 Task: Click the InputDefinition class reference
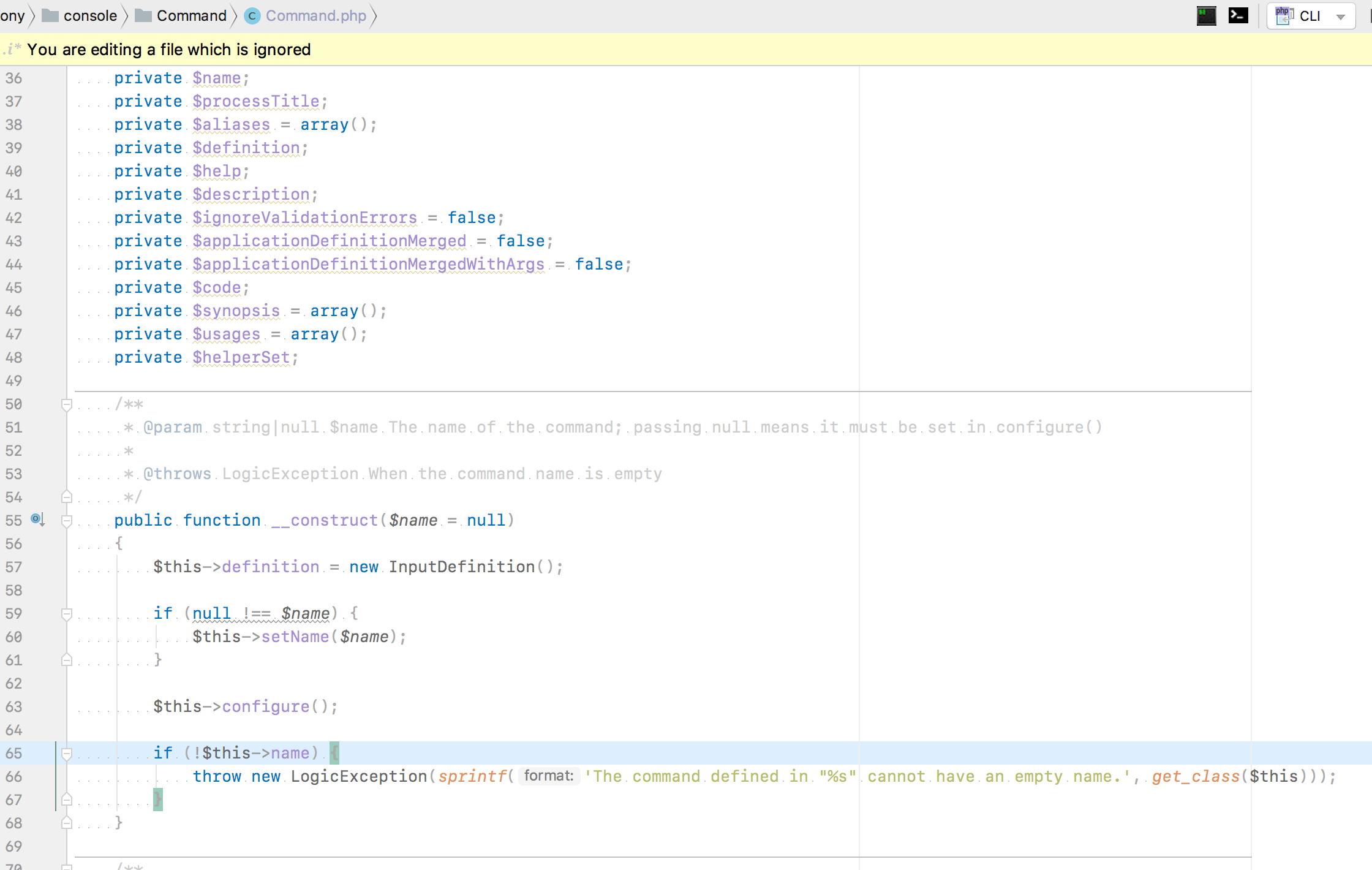point(461,567)
